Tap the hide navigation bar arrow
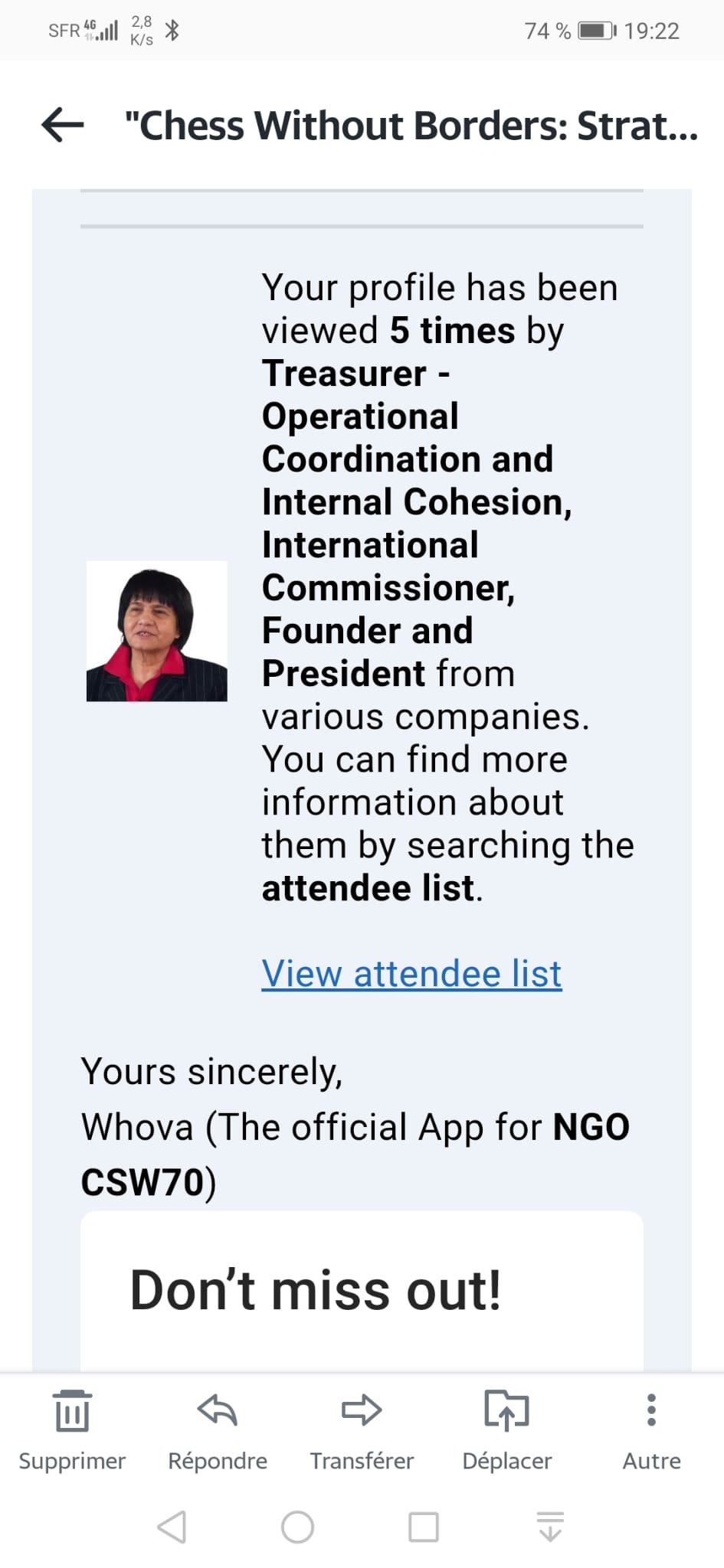The image size is (724, 1568). coord(550,1527)
